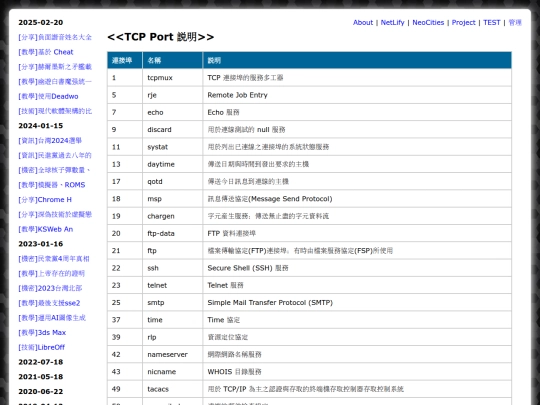Click the 'FTP 資料連接埠' description cell
The image size is (540, 405).
coord(357,233)
